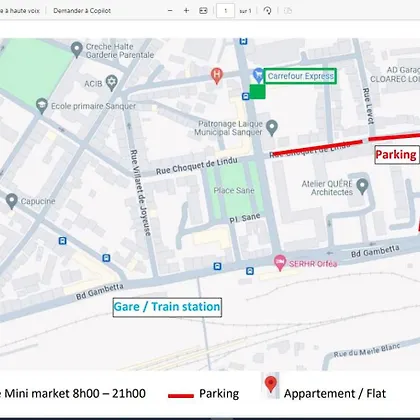This screenshot has height=420, width=420.
Task: Click the Gare / Train station label
Action: click(x=167, y=307)
